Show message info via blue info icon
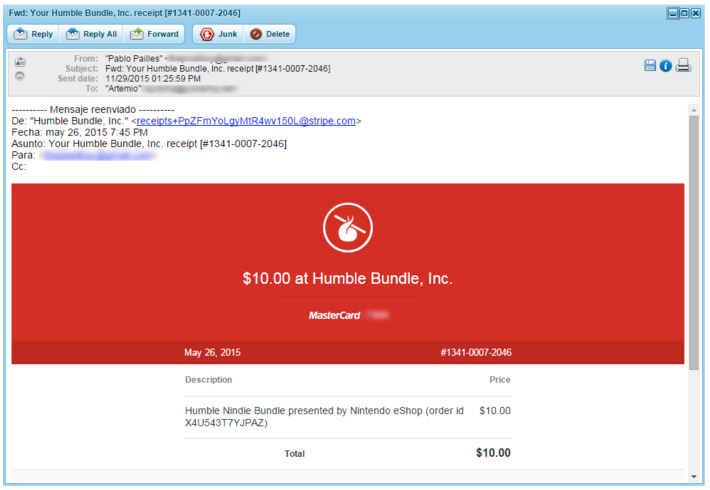The height and width of the screenshot is (490, 710). tap(666, 66)
